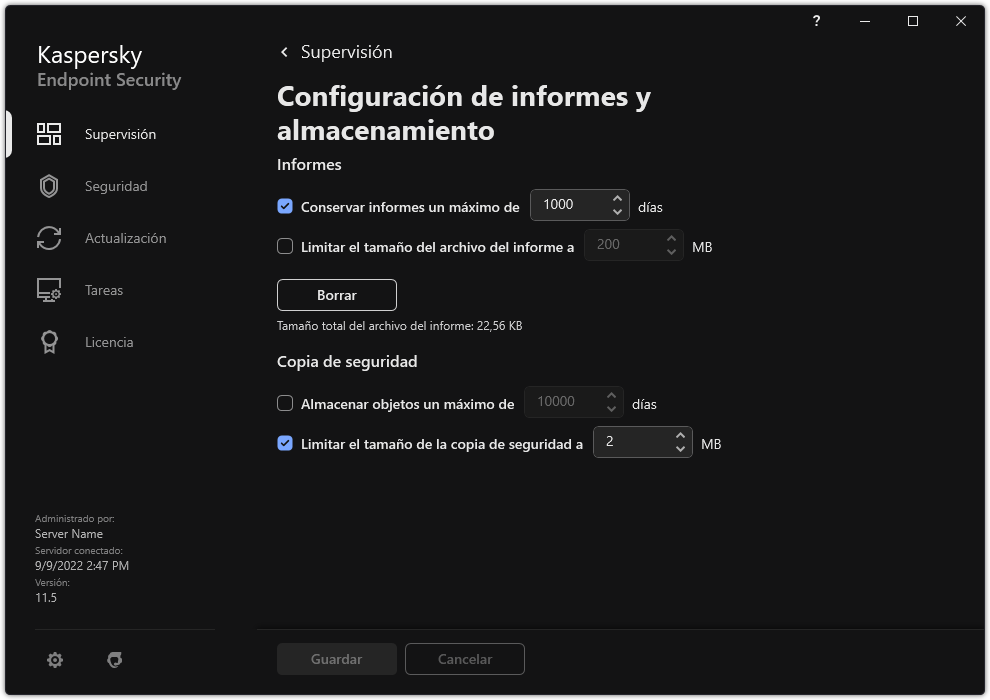Go back using the Supervisión breadcrumb arrow
The height and width of the screenshot is (700, 990).
pos(283,51)
